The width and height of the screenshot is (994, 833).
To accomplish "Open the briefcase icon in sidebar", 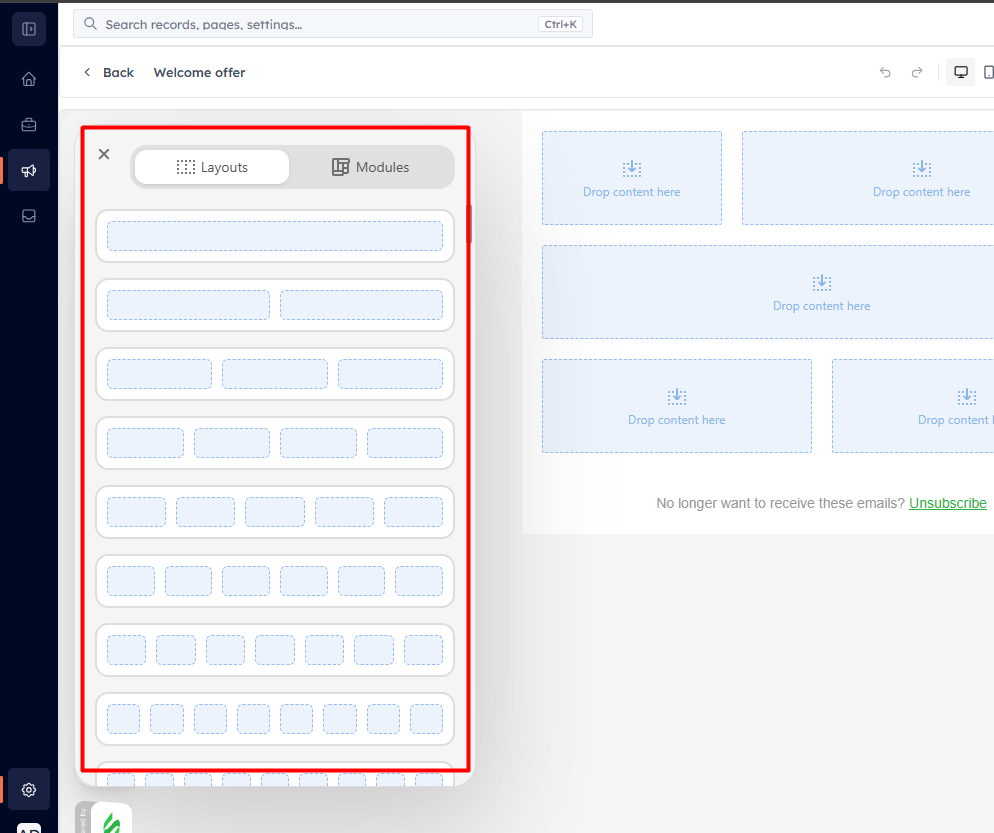I will (29, 125).
